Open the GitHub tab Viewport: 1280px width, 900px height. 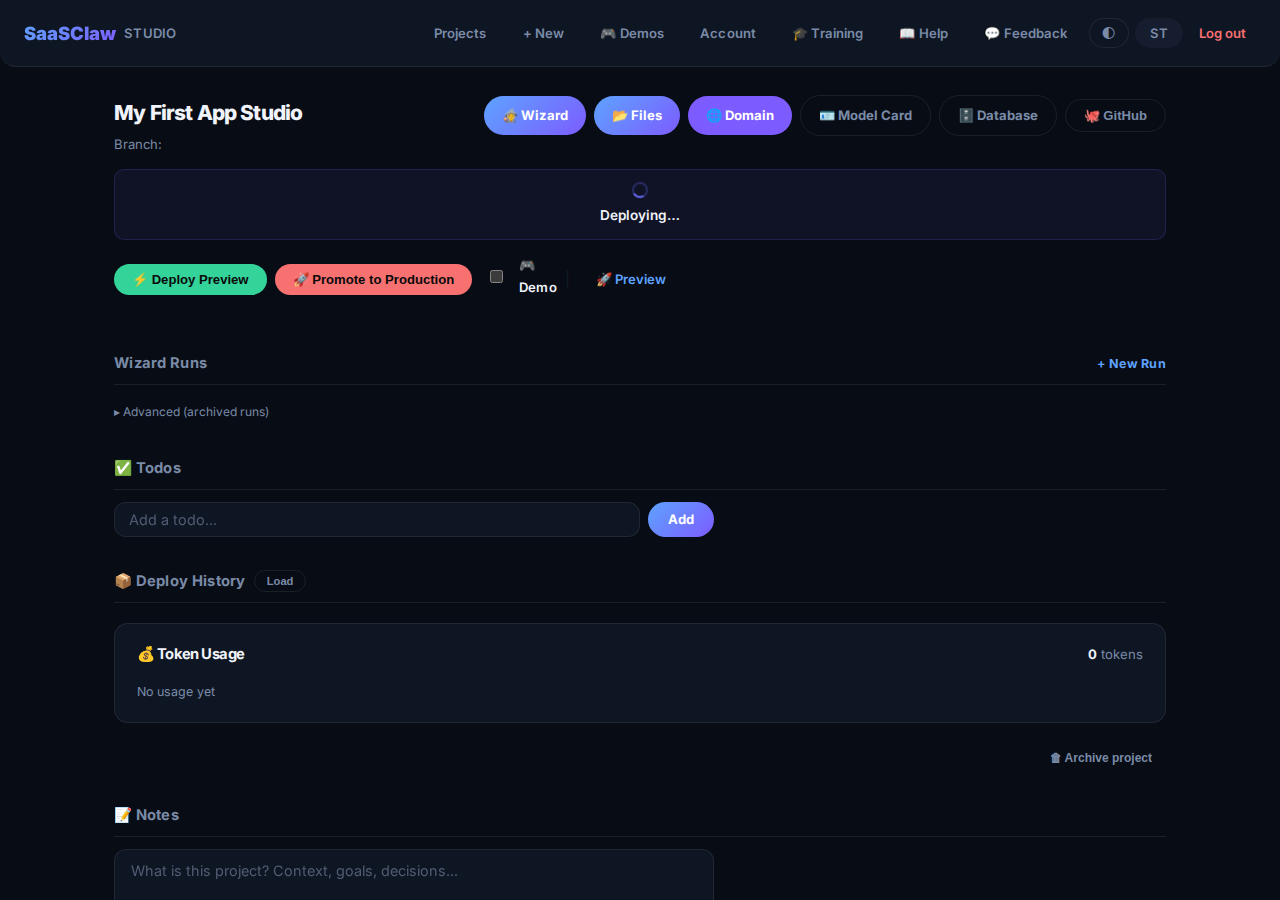1115,115
